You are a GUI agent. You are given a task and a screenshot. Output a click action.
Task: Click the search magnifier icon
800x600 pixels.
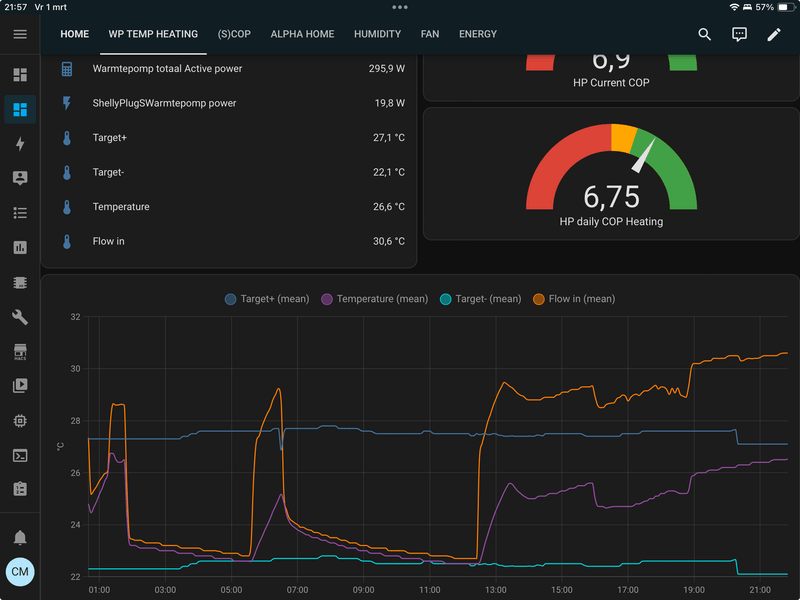pos(705,34)
